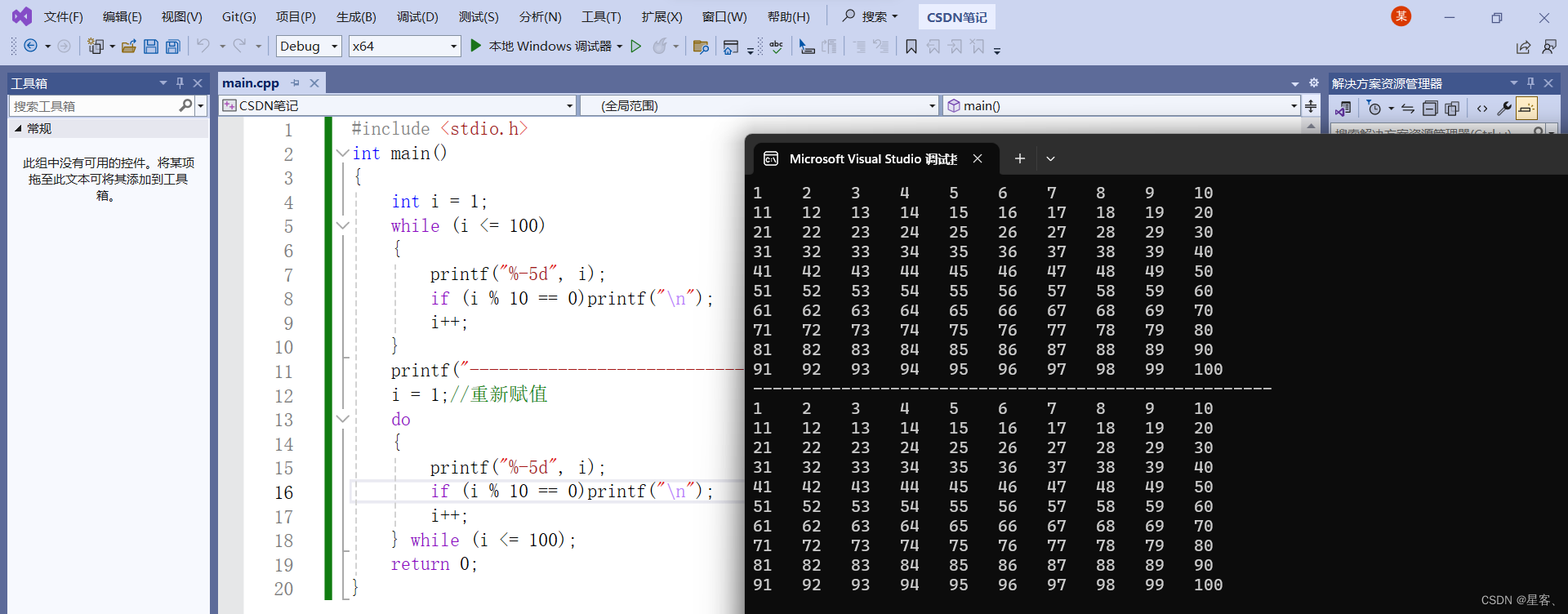Collapse the 常规 group in Toolbox
This screenshot has width=1568, height=614.
tap(18, 129)
